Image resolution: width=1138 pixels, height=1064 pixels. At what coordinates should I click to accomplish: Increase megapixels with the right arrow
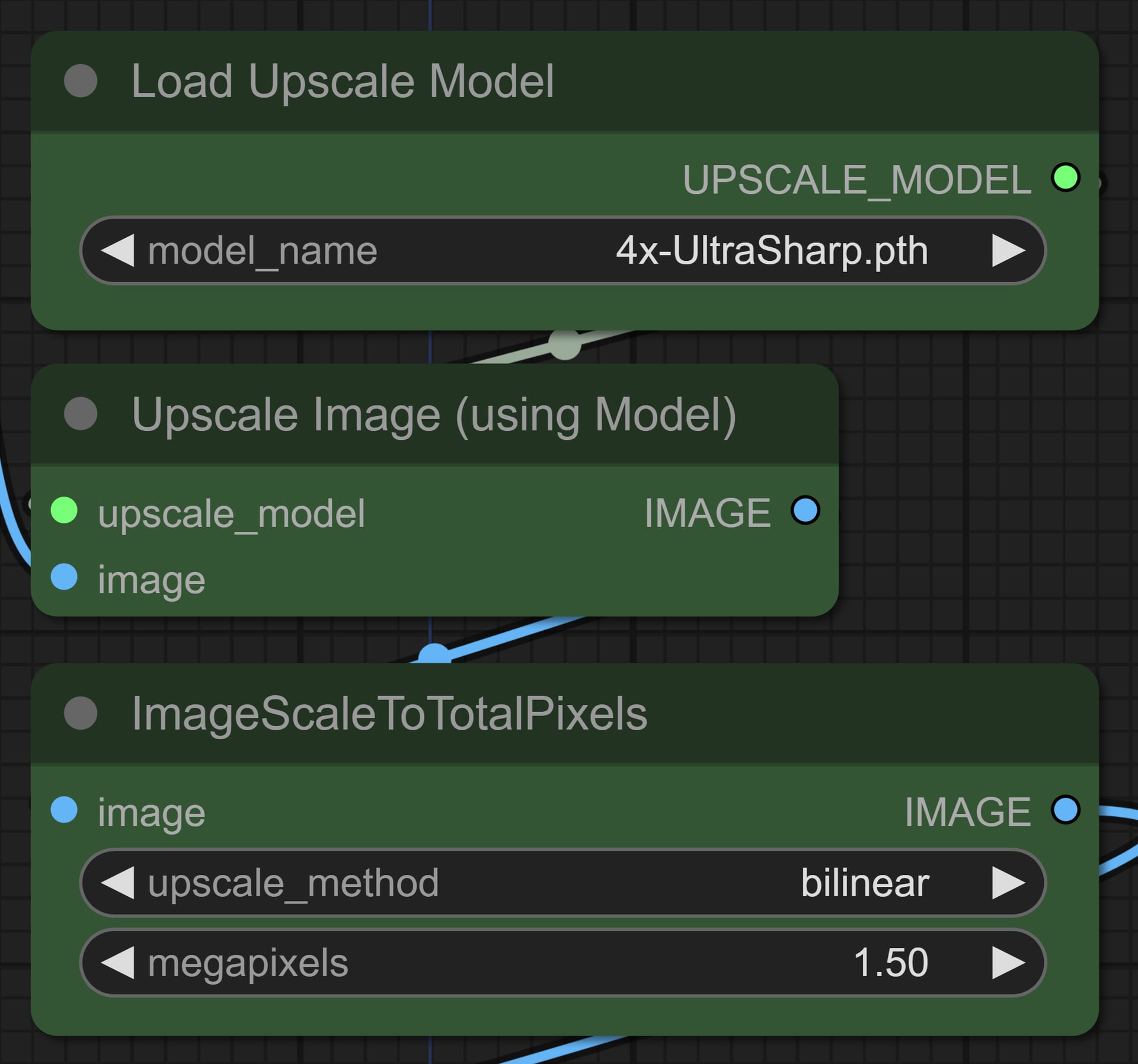(1009, 962)
